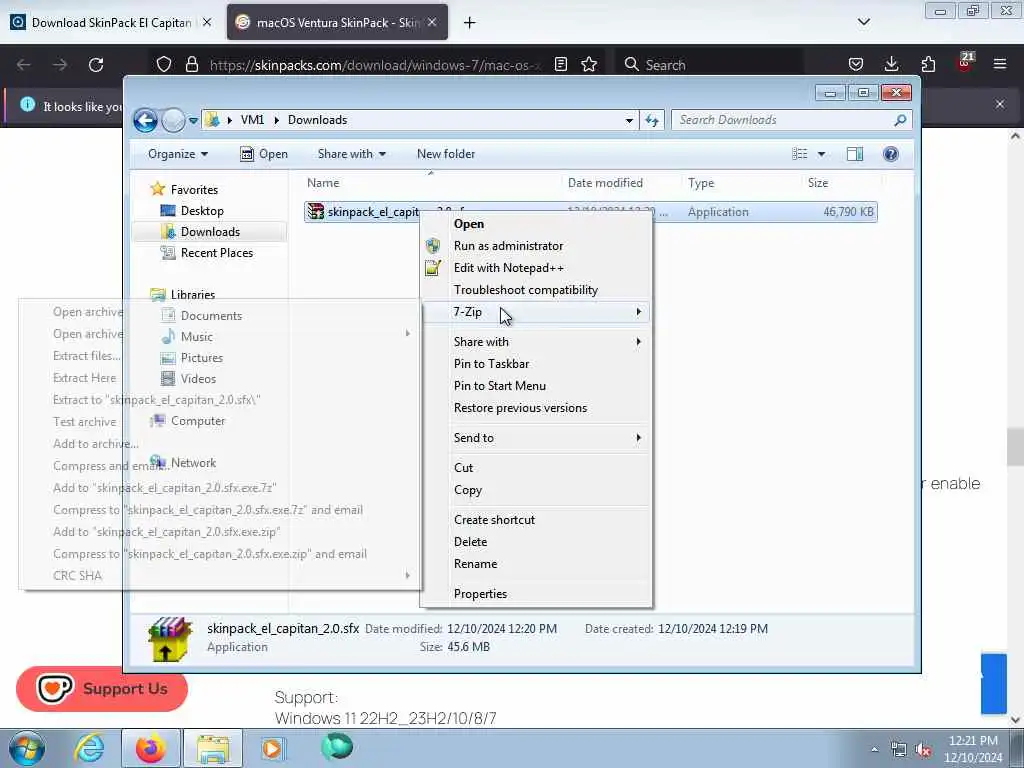This screenshot has width=1024, height=768.
Task: Switch to Firefox in the taskbar
Action: tap(151, 748)
